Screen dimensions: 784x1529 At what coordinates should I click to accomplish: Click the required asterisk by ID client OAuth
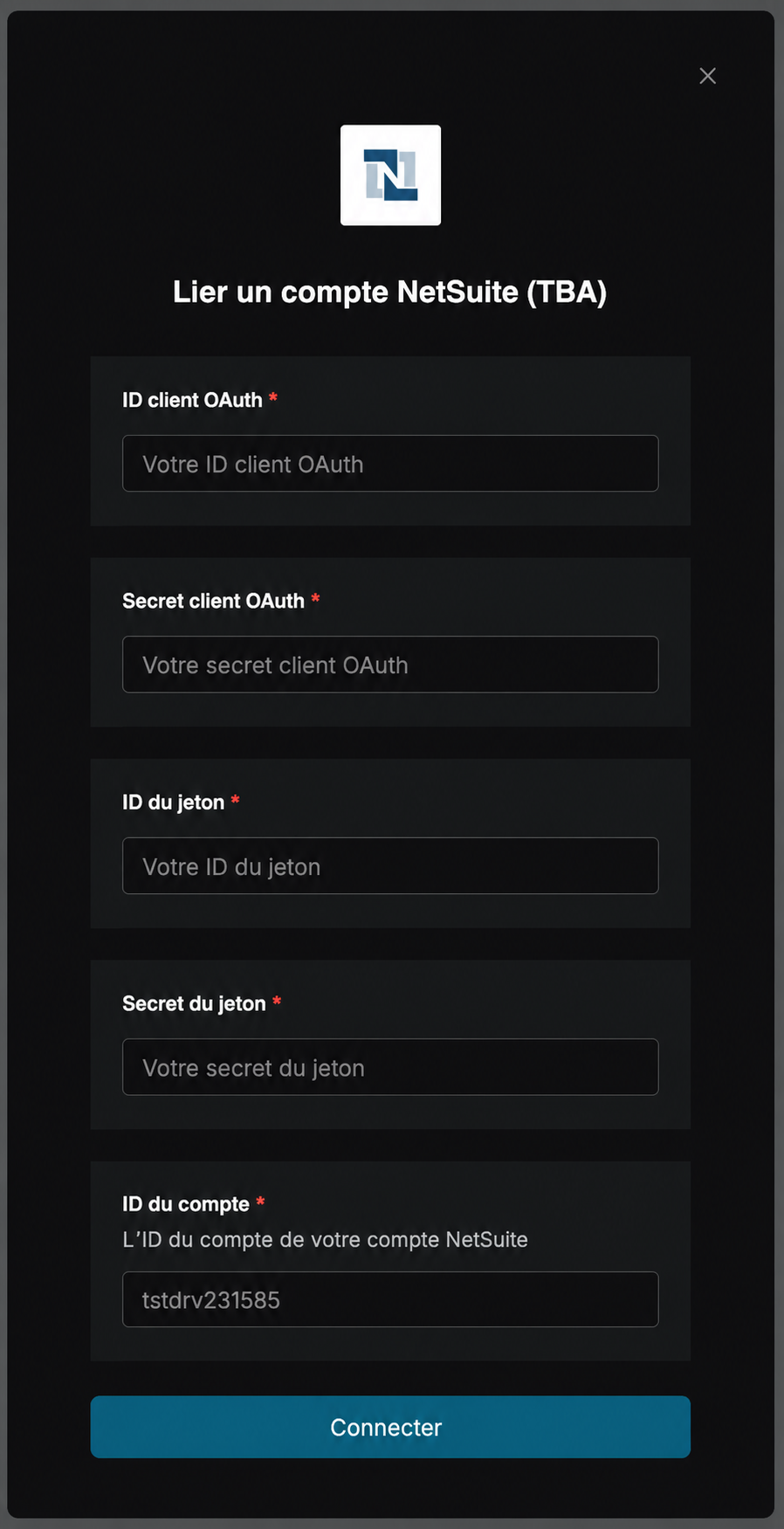point(273,398)
